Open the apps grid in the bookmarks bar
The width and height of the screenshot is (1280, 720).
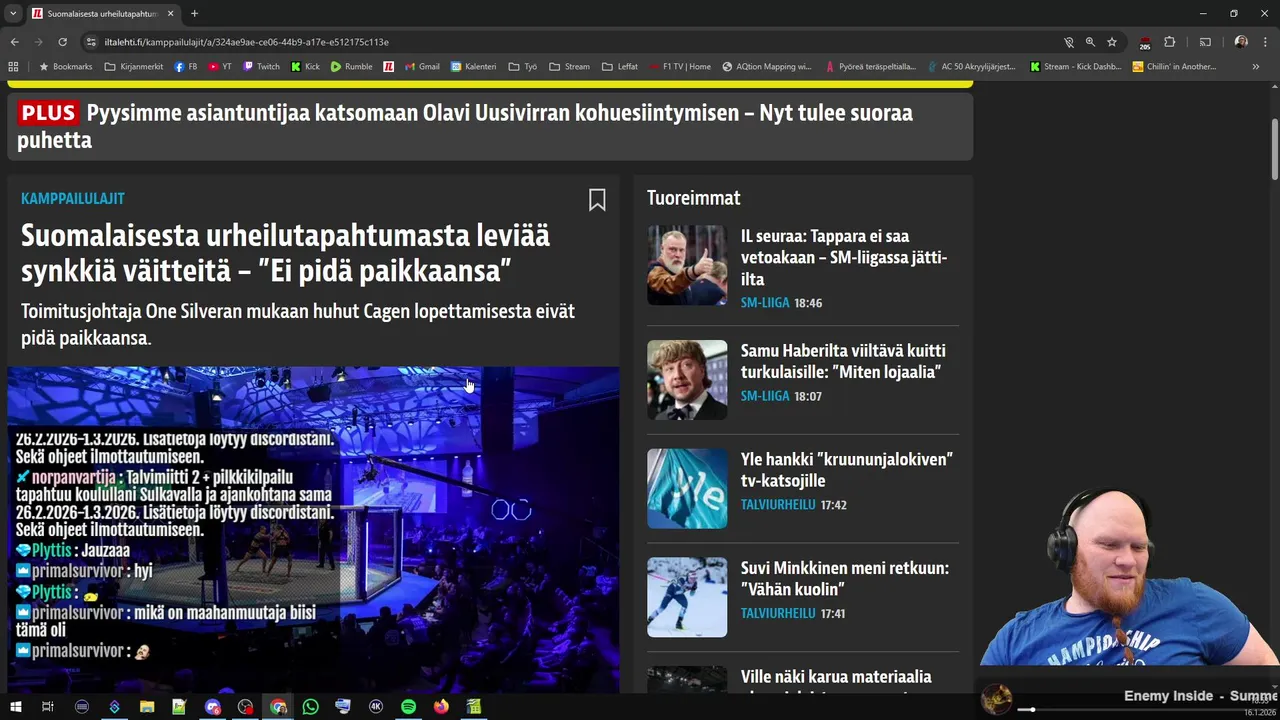tap(13, 67)
